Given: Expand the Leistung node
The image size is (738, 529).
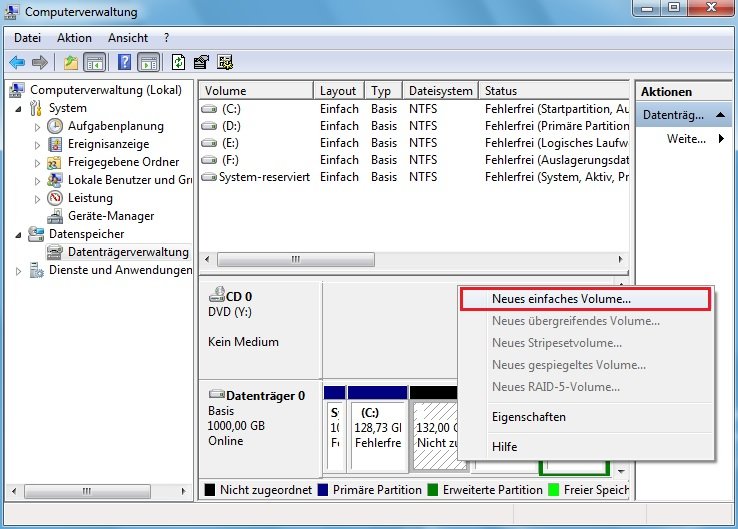Looking at the screenshot, I should point(37,199).
